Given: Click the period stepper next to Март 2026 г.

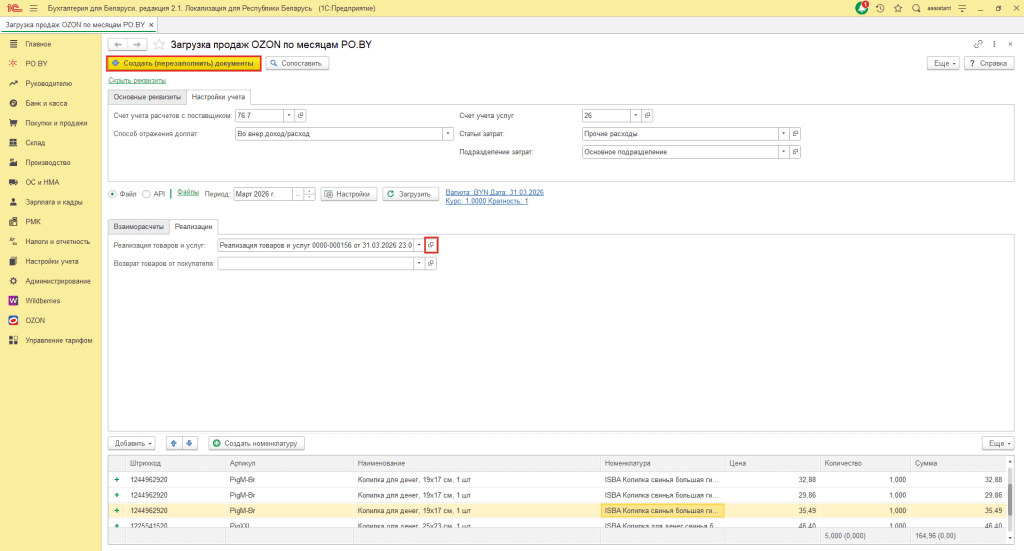Looking at the screenshot, I should point(310,195).
